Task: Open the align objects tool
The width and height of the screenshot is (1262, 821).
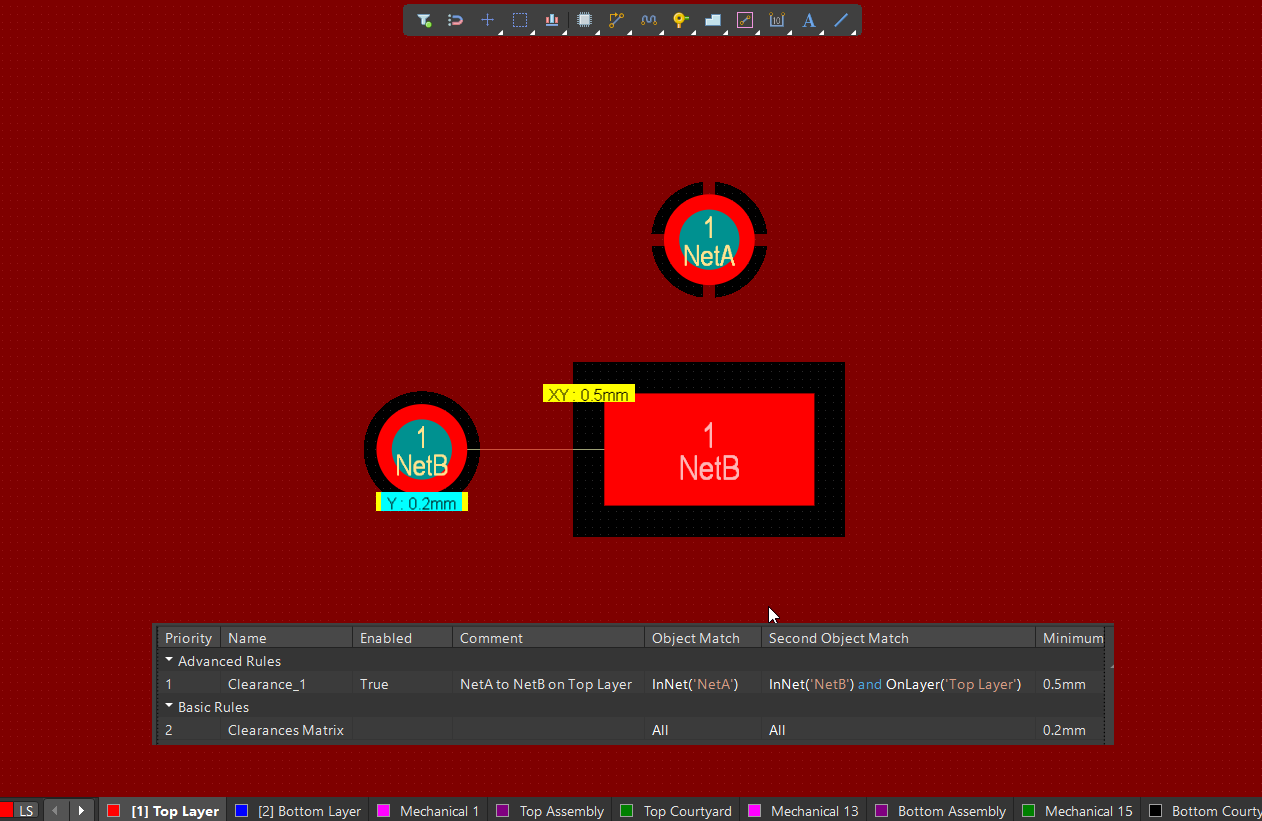Action: (552, 20)
